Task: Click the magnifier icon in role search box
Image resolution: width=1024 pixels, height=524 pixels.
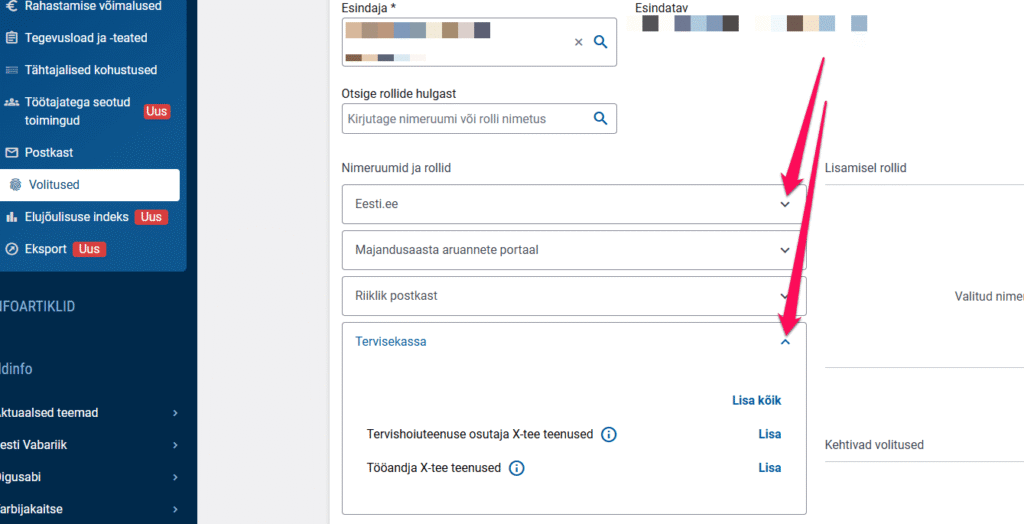Action: coord(600,118)
